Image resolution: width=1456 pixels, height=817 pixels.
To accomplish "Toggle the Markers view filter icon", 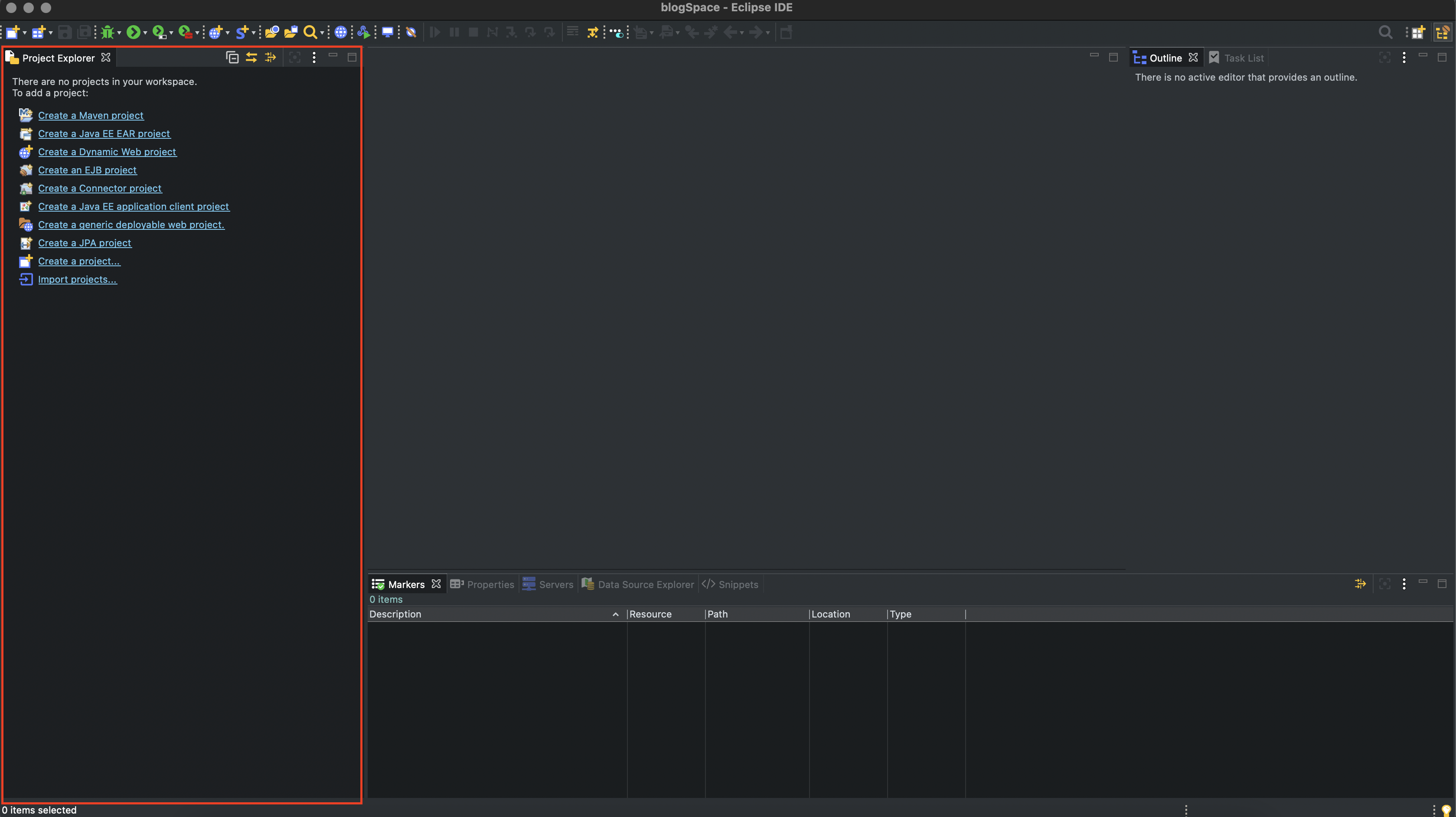I will (x=1361, y=584).
